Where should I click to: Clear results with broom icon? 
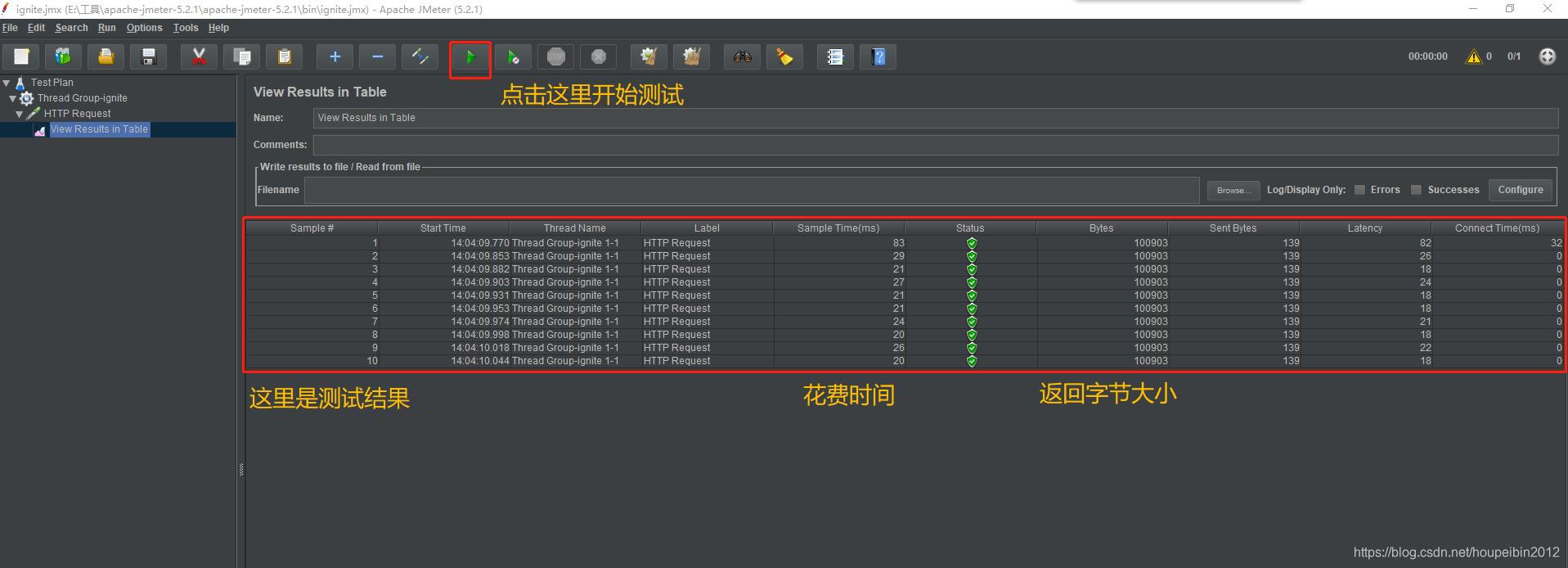click(649, 56)
